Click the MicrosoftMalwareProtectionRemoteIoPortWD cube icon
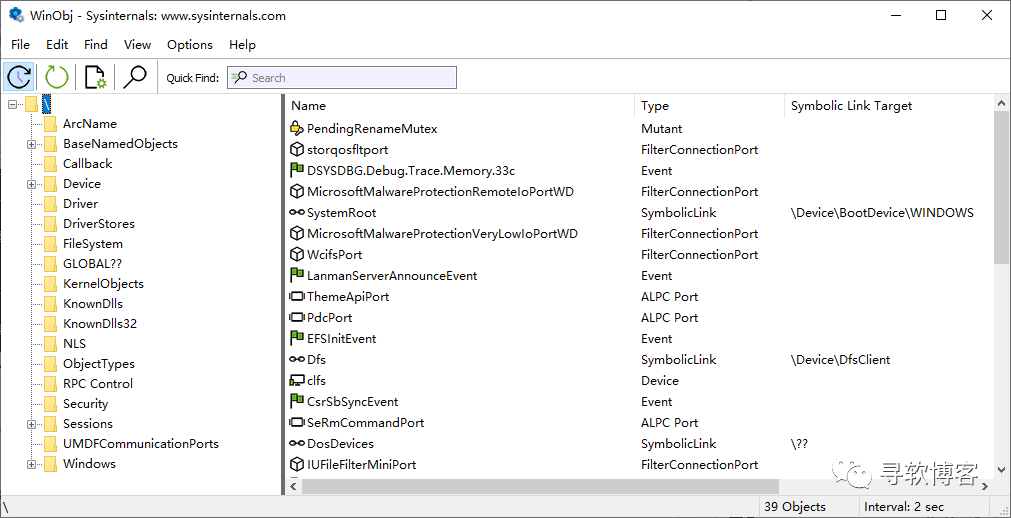 point(296,192)
